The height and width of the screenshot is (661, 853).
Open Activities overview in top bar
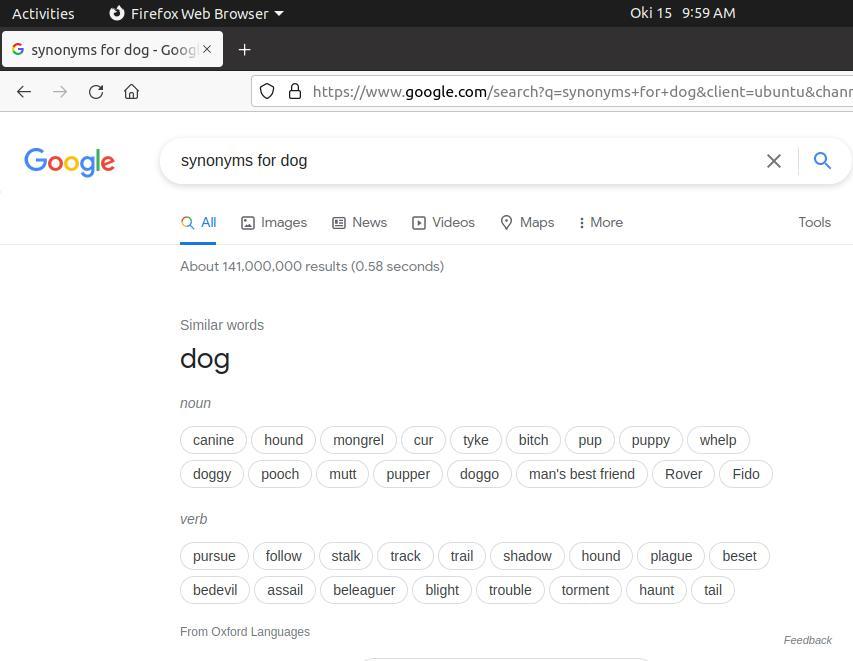pyautogui.click(x=43, y=14)
